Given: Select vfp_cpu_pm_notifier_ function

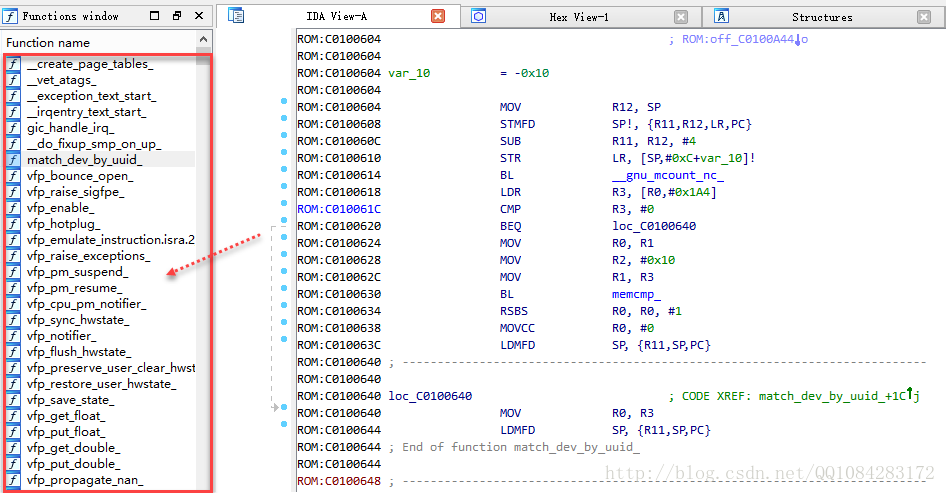Looking at the screenshot, I should 86,304.
